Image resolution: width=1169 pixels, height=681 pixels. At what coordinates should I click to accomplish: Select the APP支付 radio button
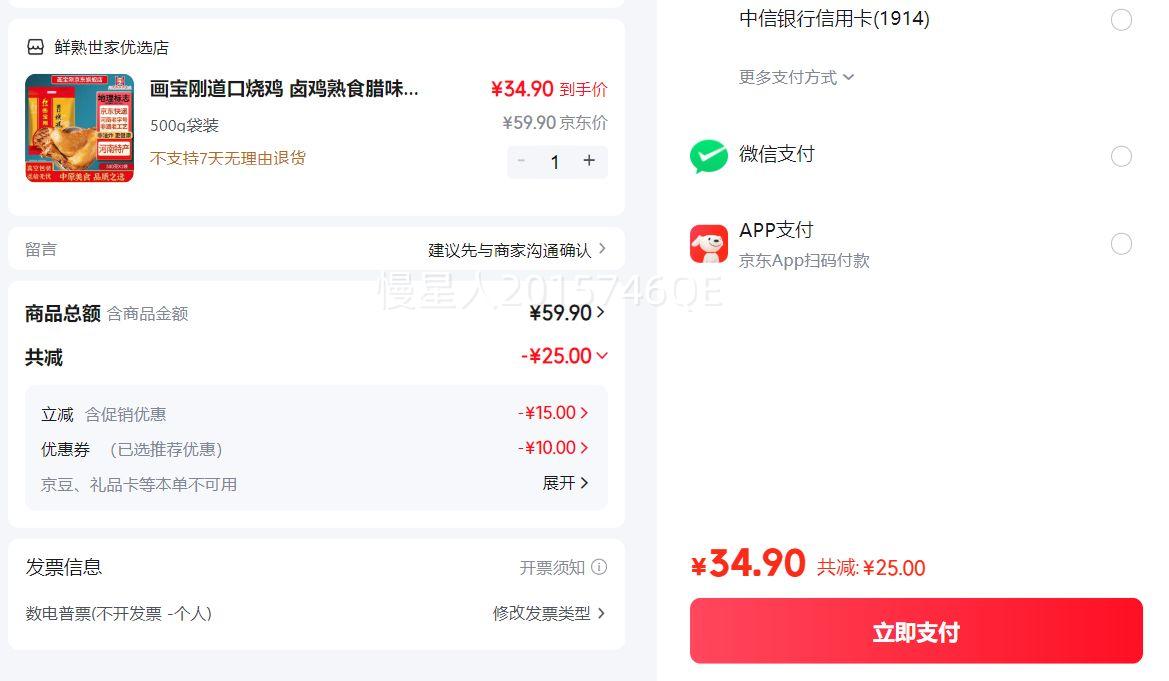coord(1121,244)
